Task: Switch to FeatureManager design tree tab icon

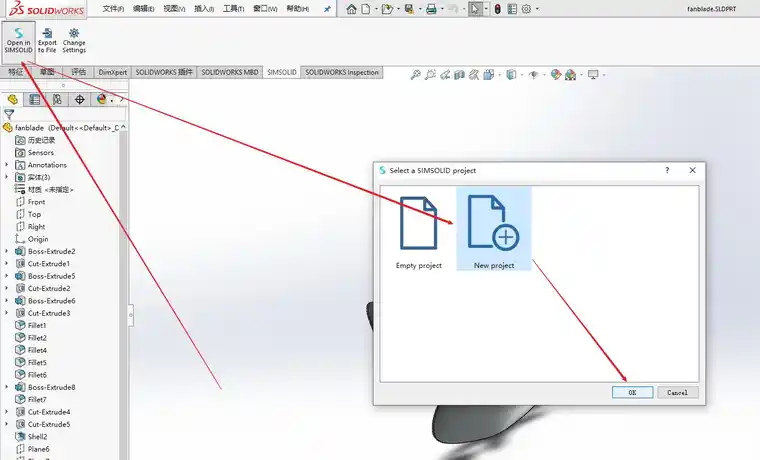Action: (x=13, y=99)
